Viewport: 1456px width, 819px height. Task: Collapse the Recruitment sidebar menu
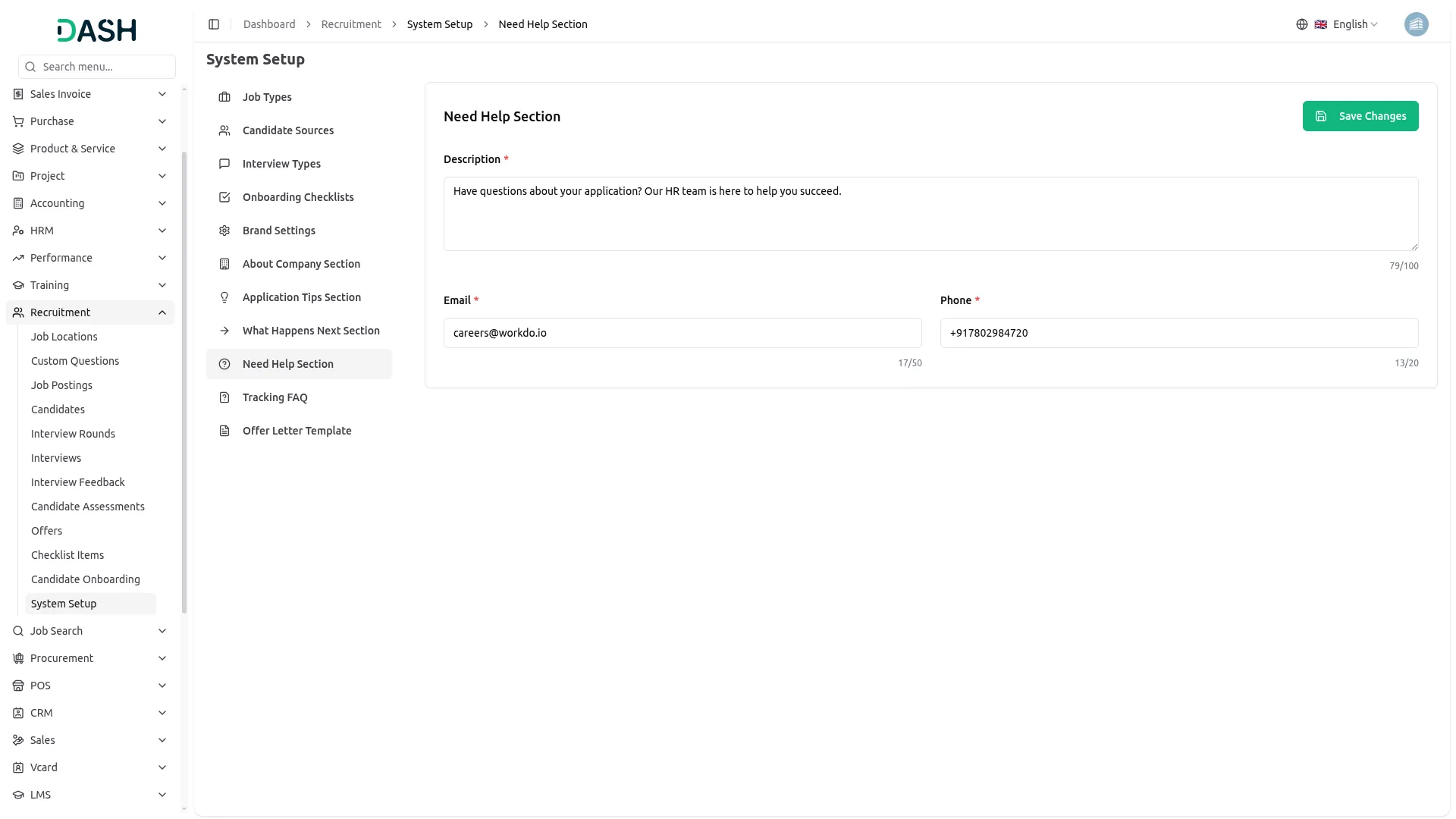162,312
